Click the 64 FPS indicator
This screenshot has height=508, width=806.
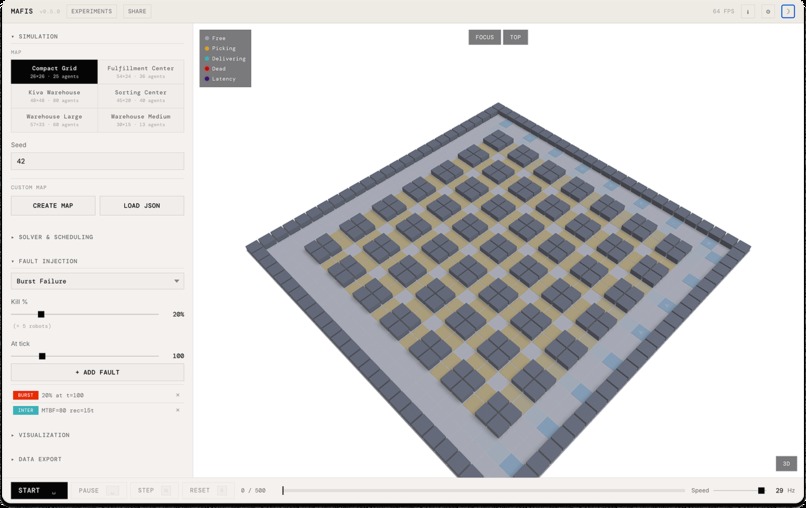(723, 11)
